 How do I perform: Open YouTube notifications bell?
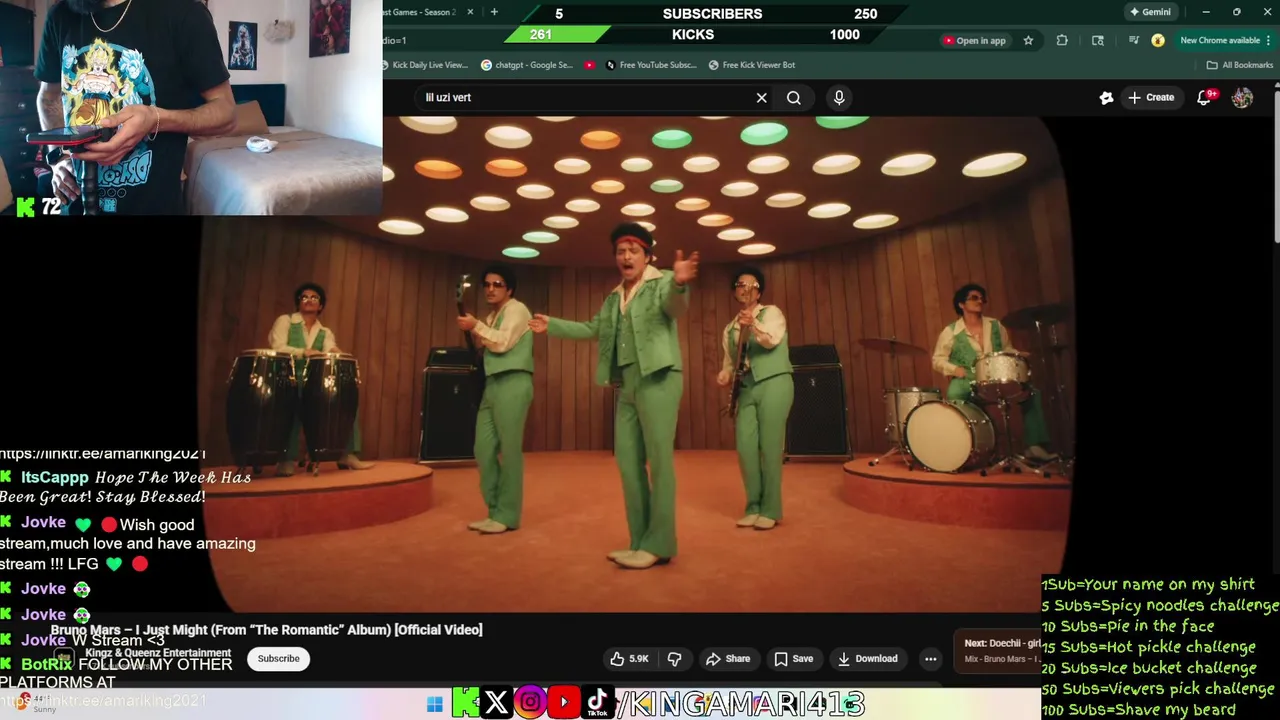[x=1205, y=98]
